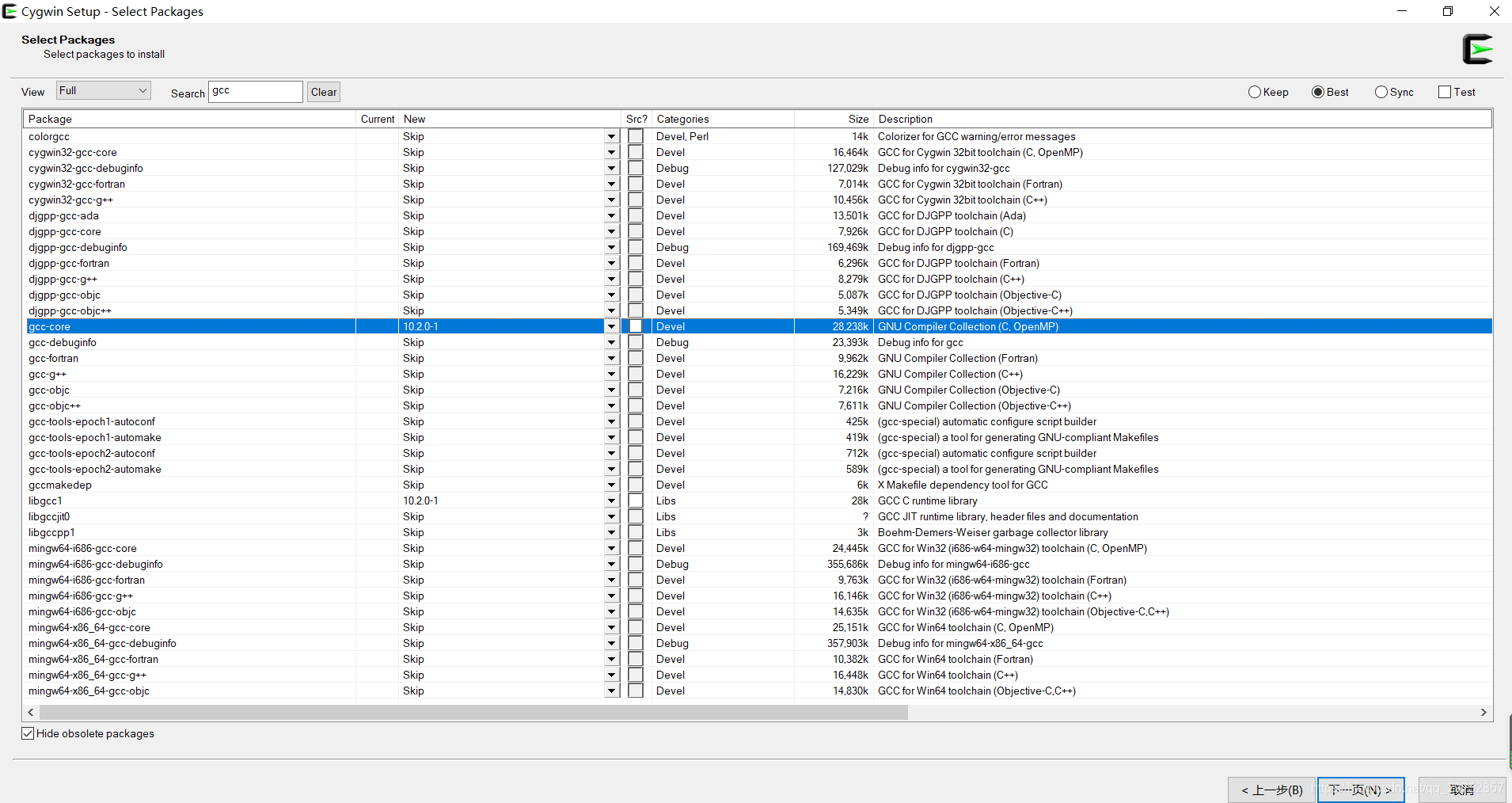Open version dropdown for colorgcc
Screen dimensions: 1512x803
click(x=611, y=136)
